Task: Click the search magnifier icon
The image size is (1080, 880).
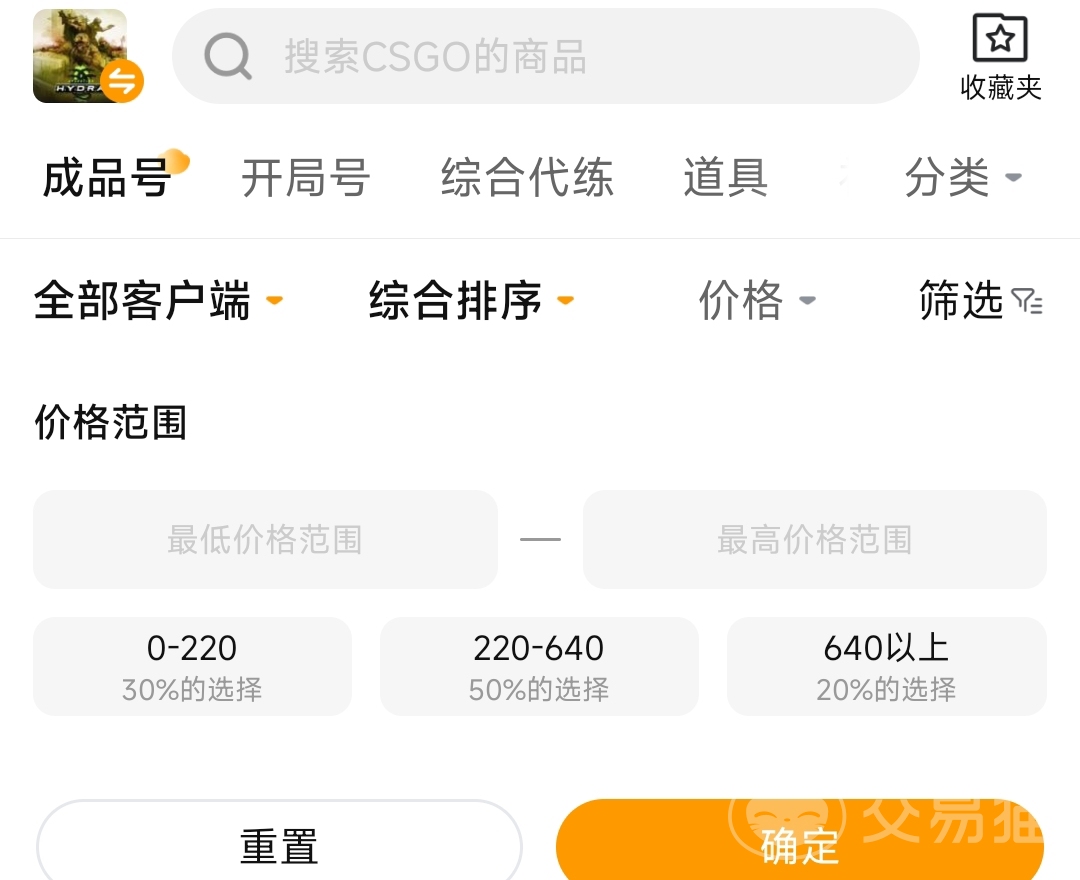Action: coord(228,56)
